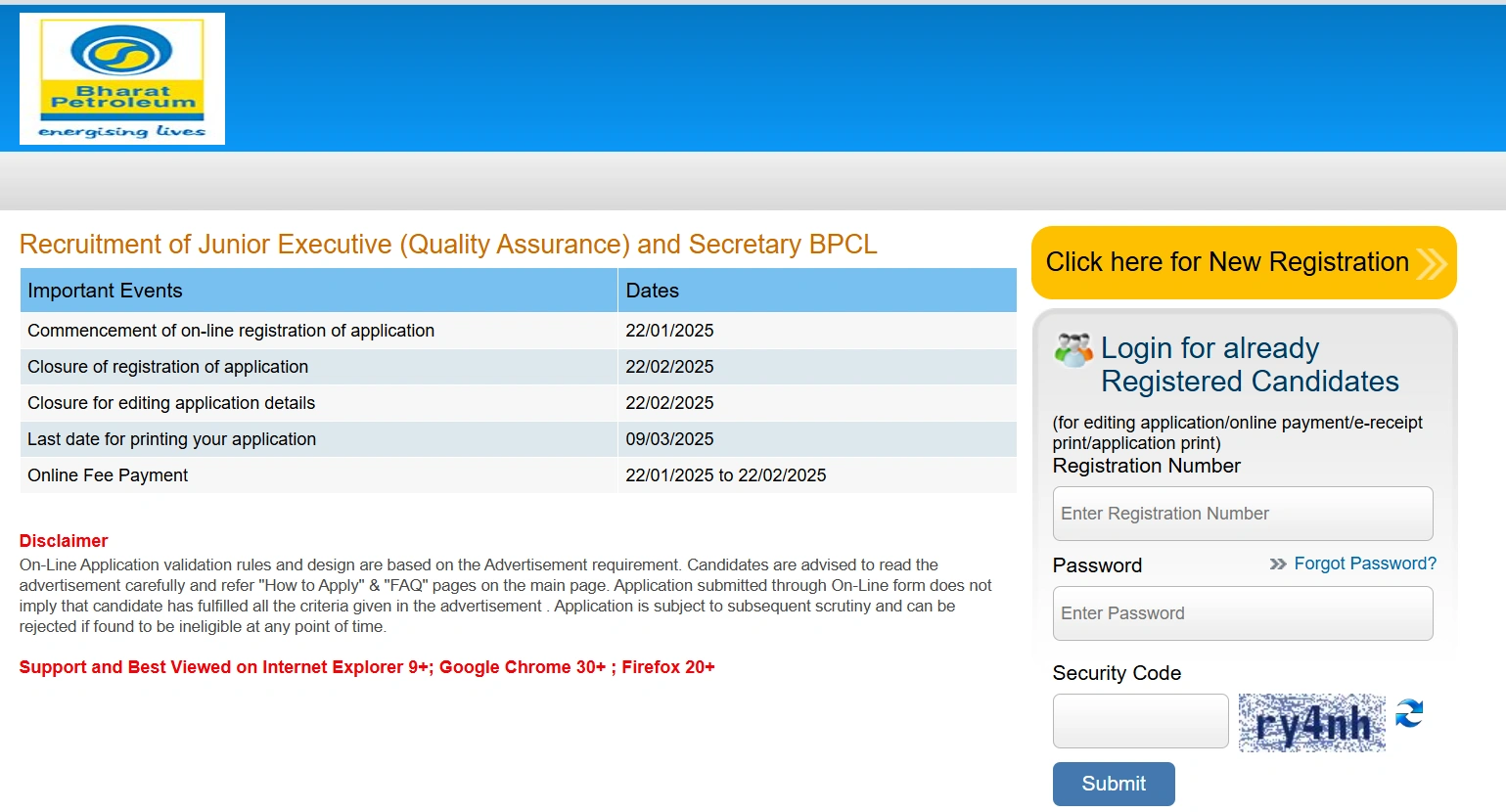Open the Forgot Password link
1506x812 pixels.
pos(1365,564)
